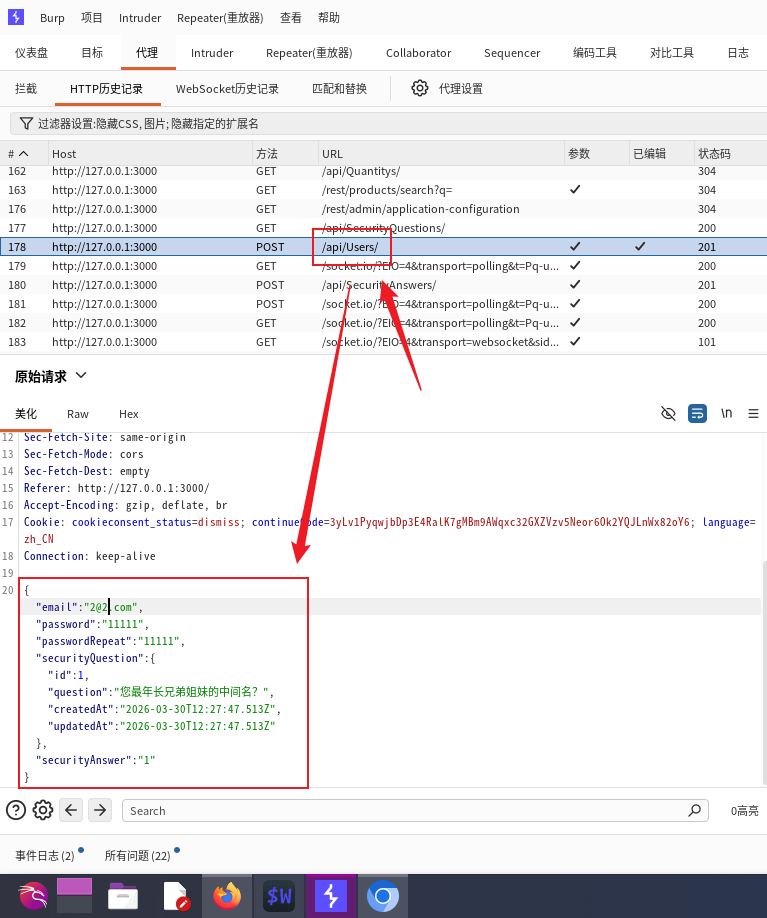Sort by the 参数 column header
767x918 pixels.
click(x=597, y=153)
